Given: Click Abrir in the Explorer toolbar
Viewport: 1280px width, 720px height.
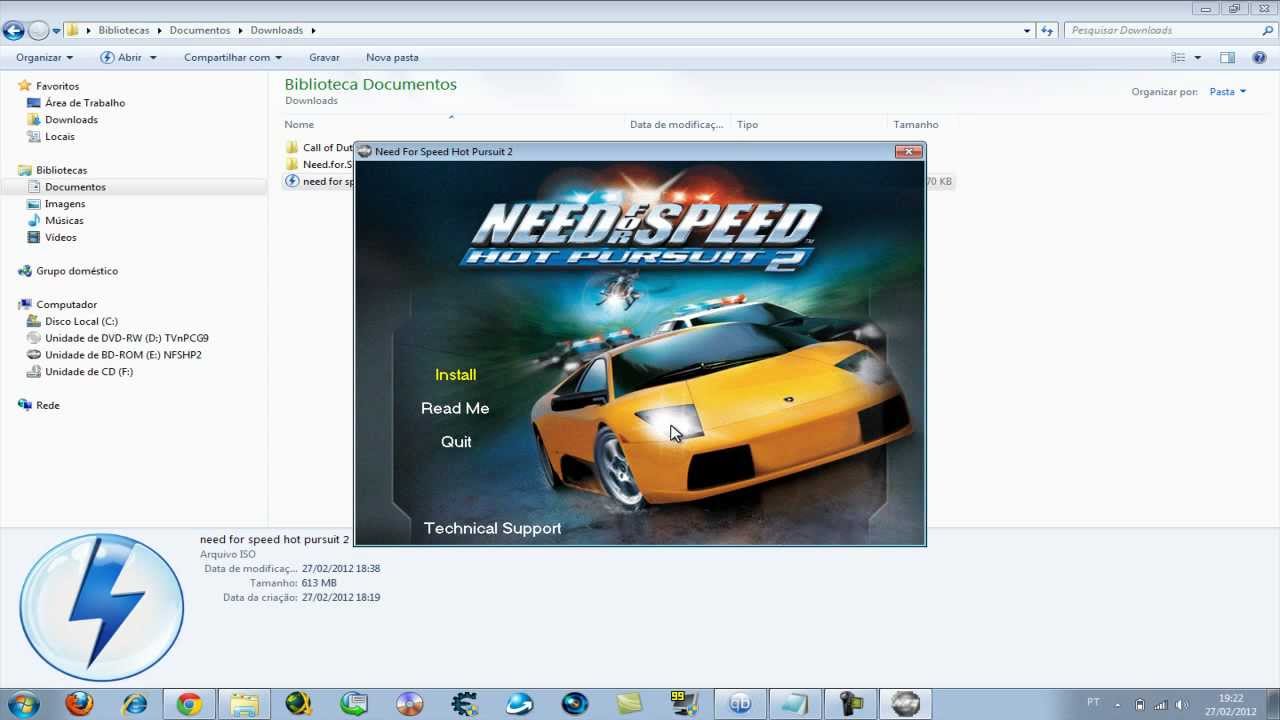Looking at the screenshot, I should click(122, 58).
